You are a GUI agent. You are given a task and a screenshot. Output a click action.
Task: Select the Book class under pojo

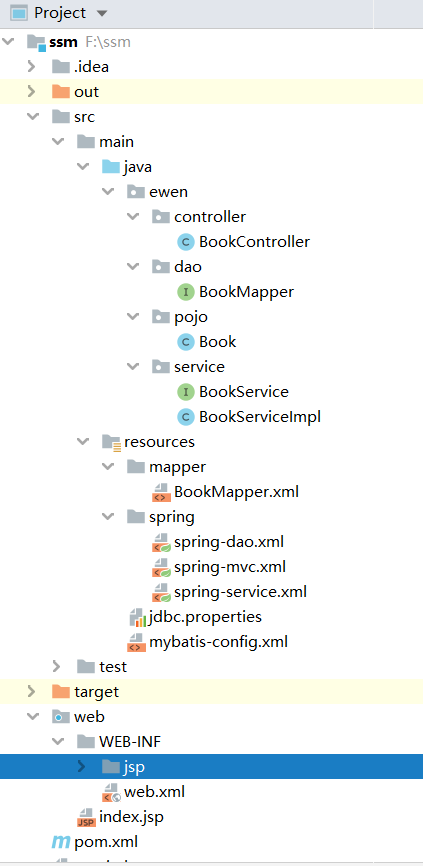(x=218, y=342)
